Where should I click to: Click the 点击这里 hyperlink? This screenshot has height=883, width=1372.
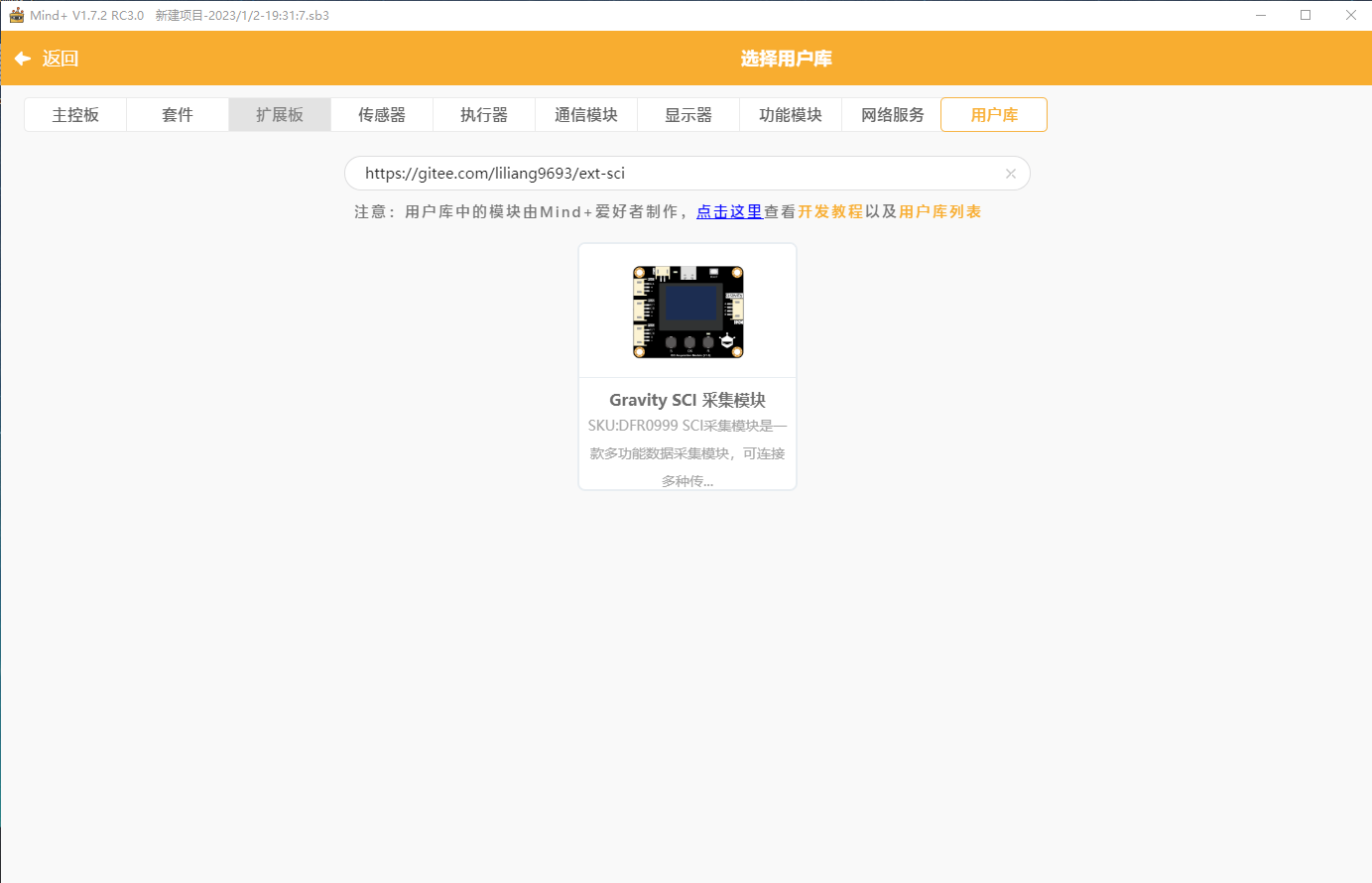[729, 211]
